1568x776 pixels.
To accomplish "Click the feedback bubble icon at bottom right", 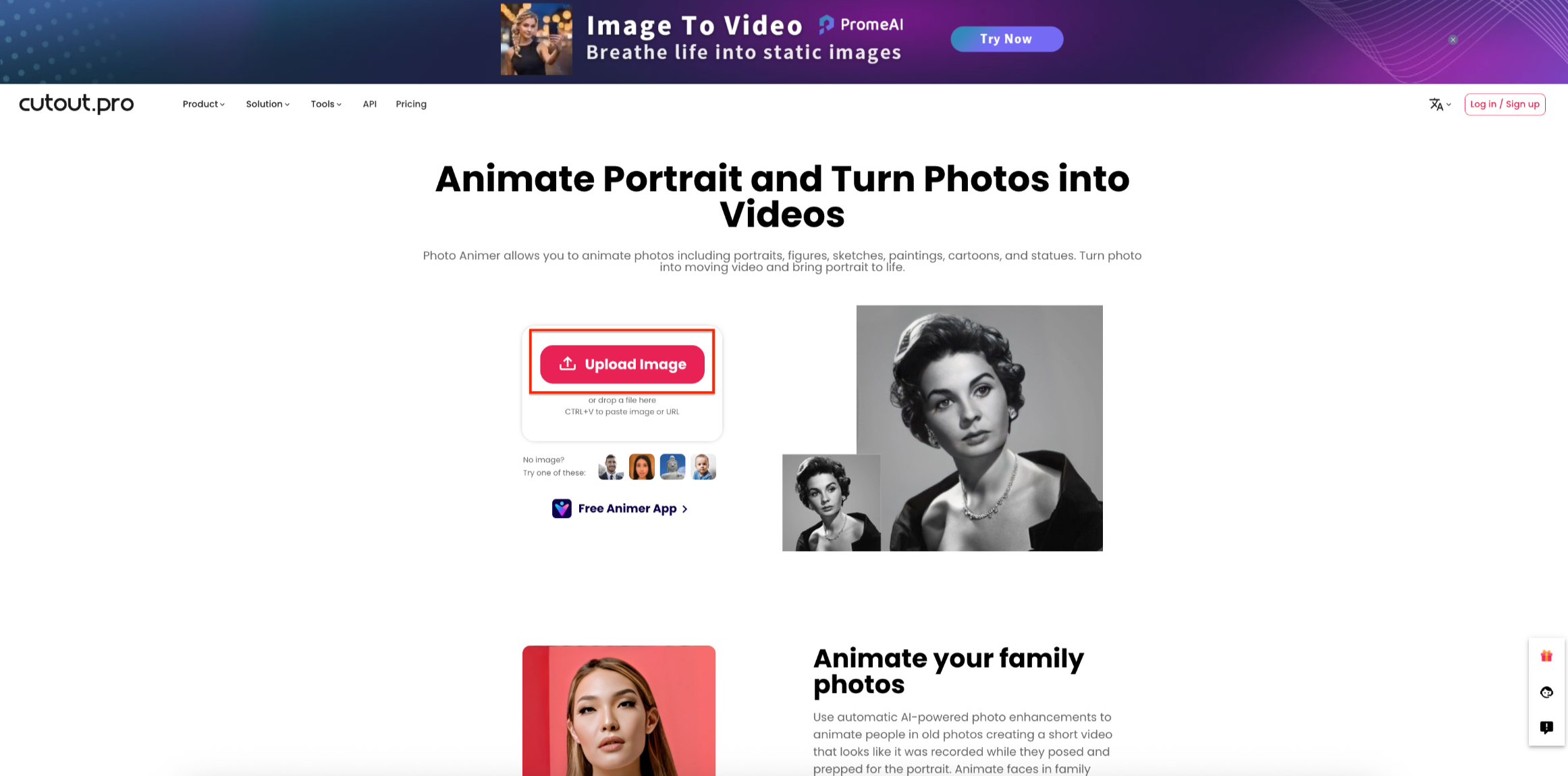I will 1546,727.
